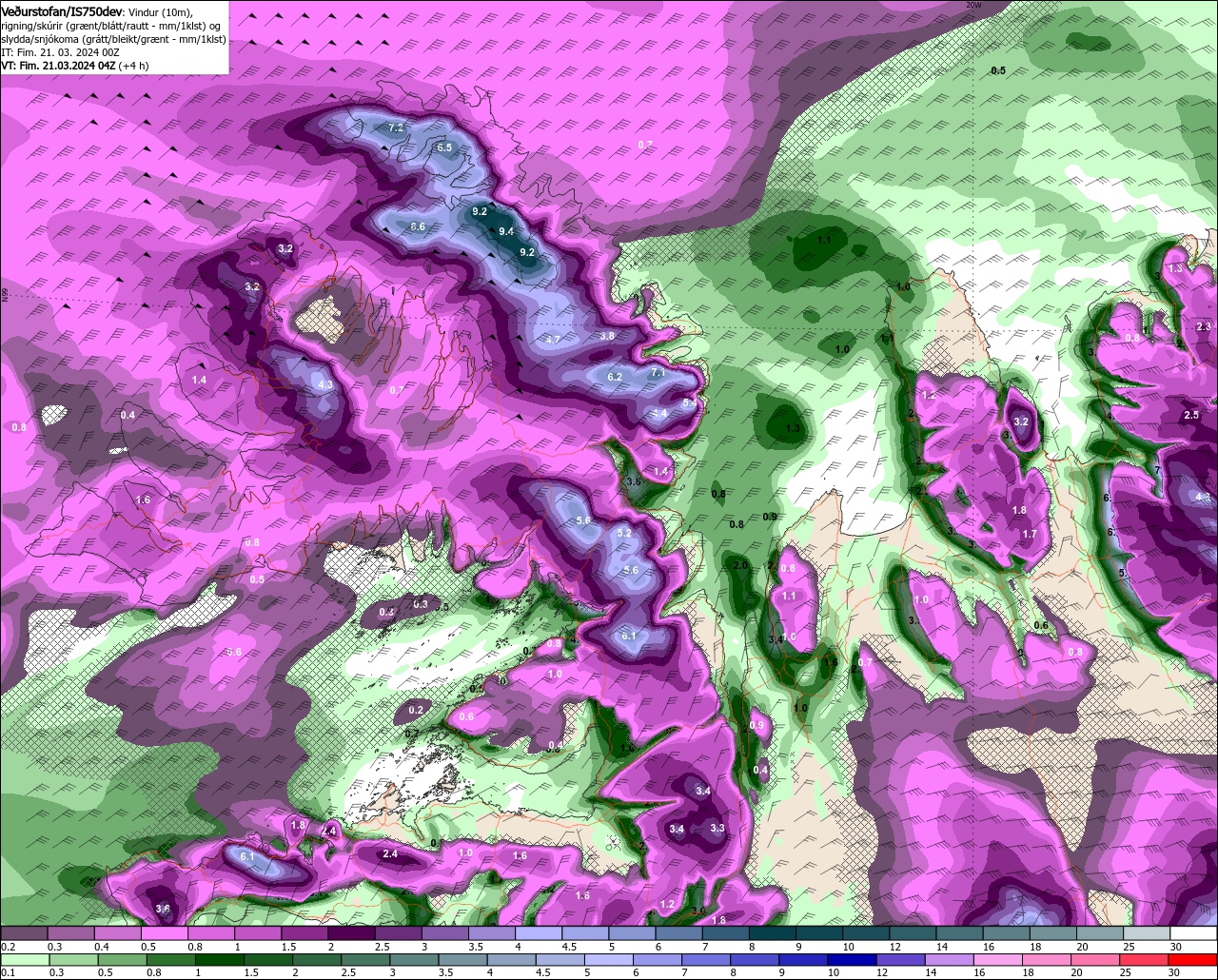Click the 2.3 value label on the map

pyautogui.click(x=1204, y=327)
